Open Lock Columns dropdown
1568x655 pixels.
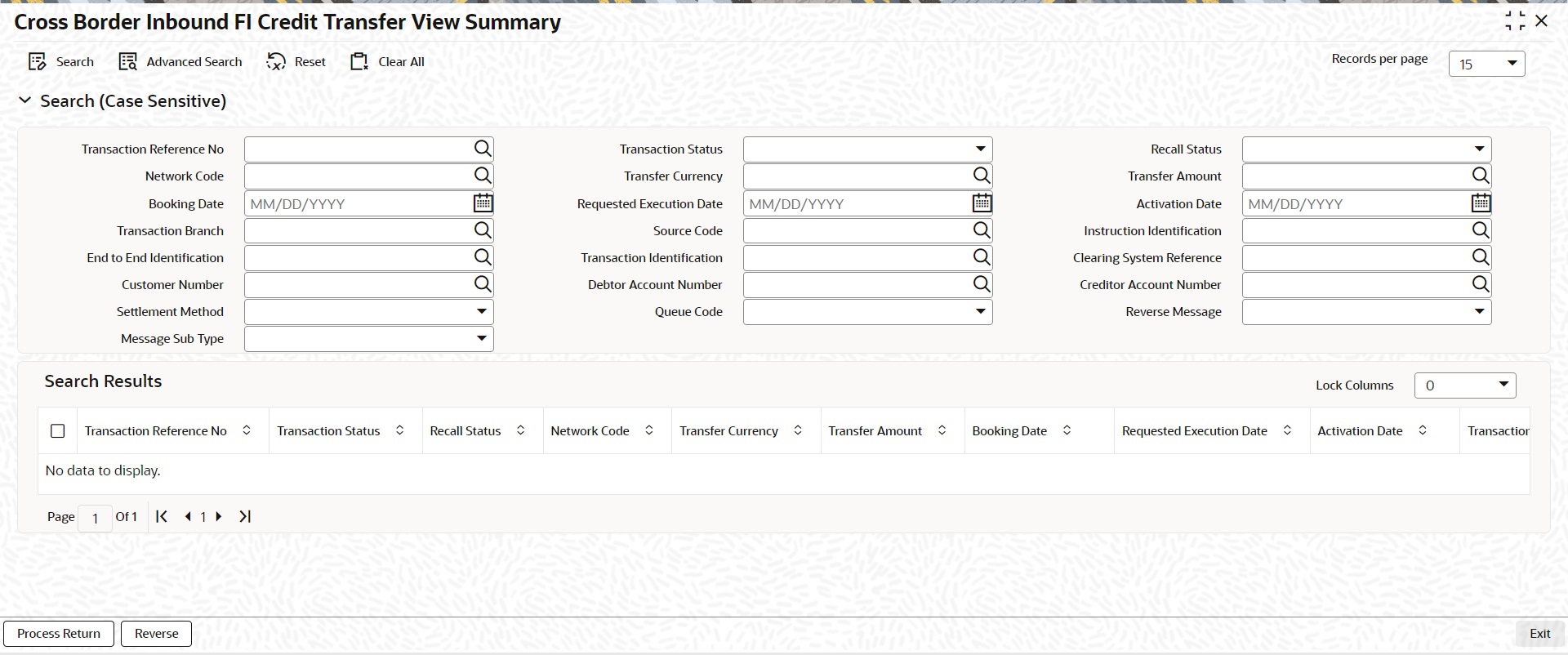pyautogui.click(x=1465, y=385)
